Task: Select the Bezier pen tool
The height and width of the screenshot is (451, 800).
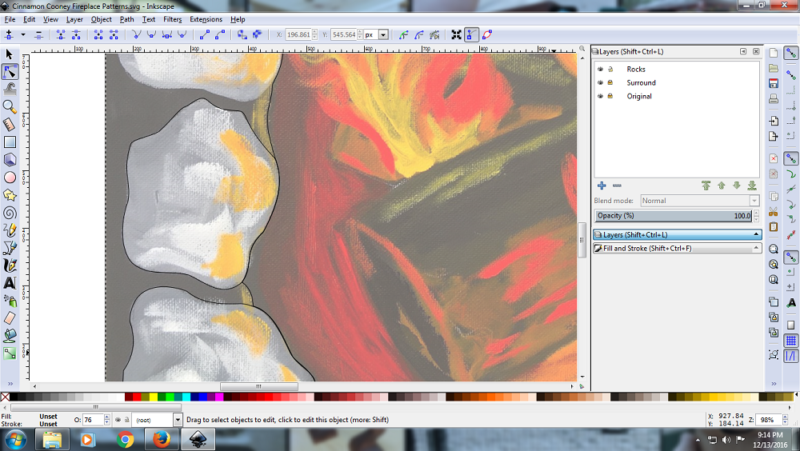Action: 9,247
